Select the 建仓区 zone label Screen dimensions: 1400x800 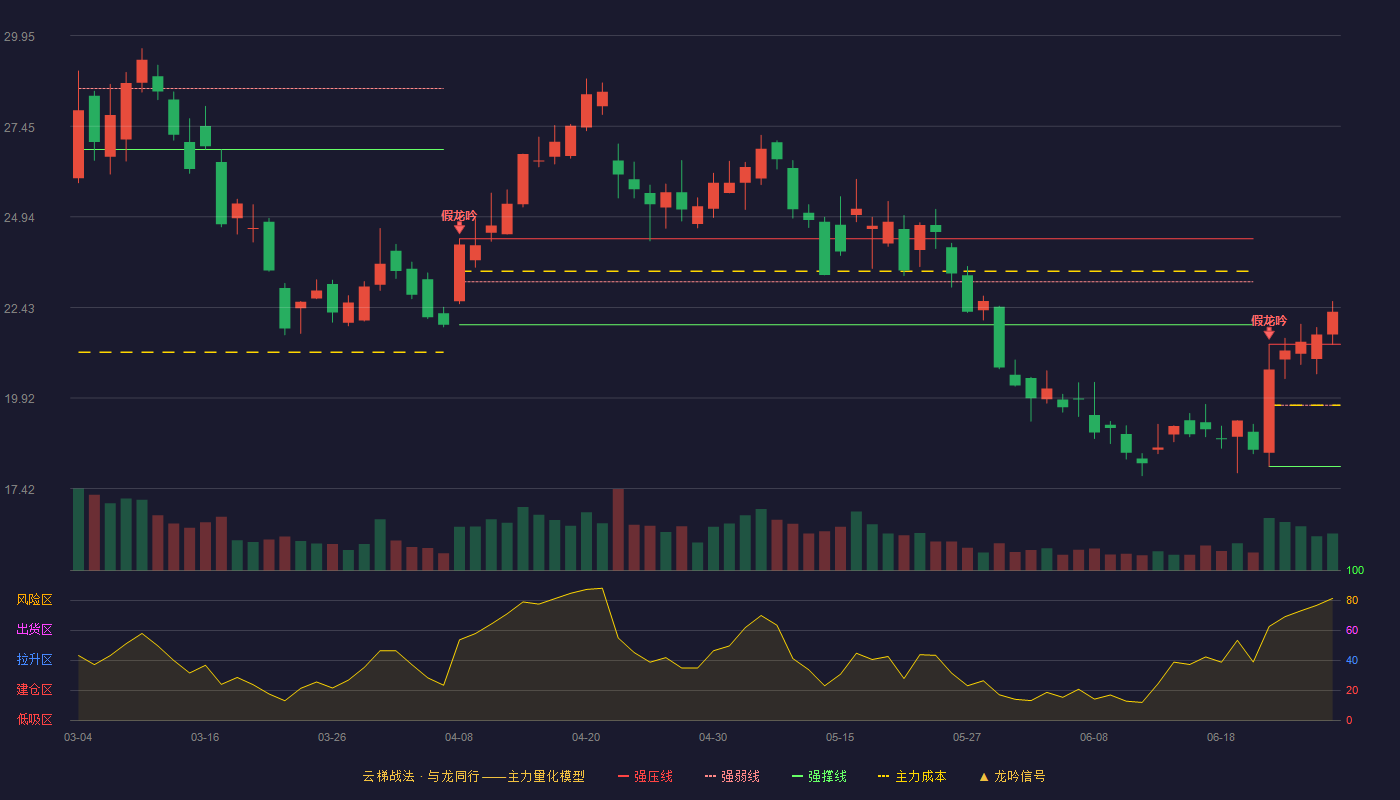34,690
